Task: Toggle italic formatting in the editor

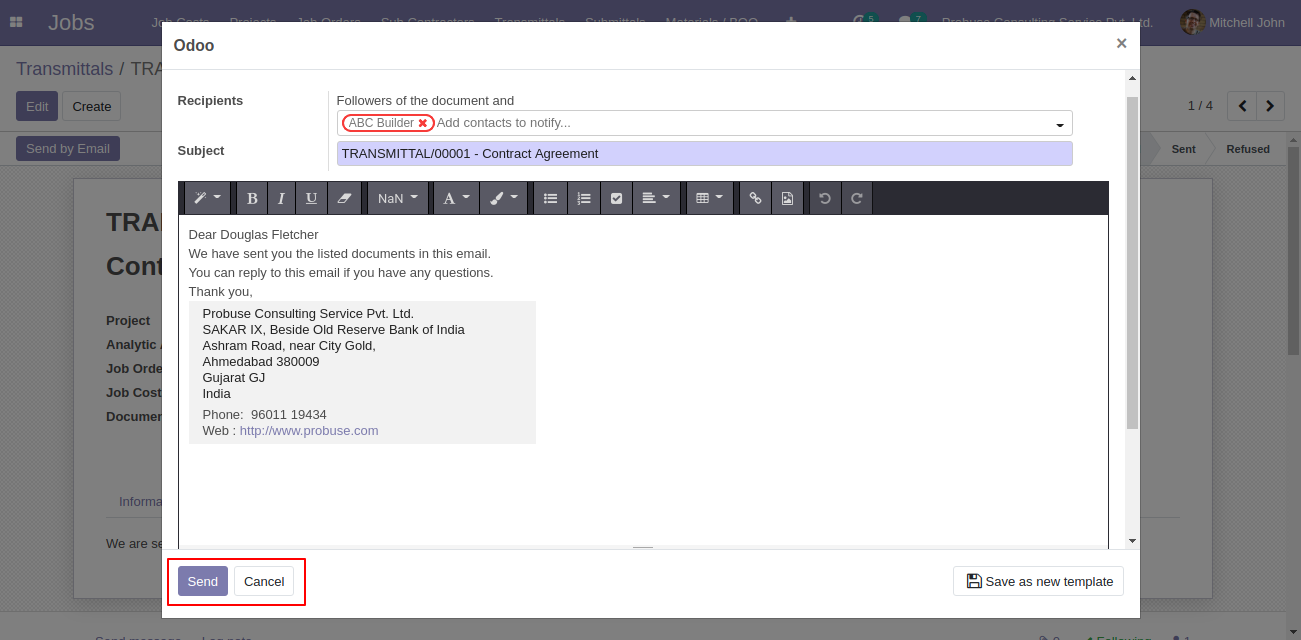Action: (281, 198)
